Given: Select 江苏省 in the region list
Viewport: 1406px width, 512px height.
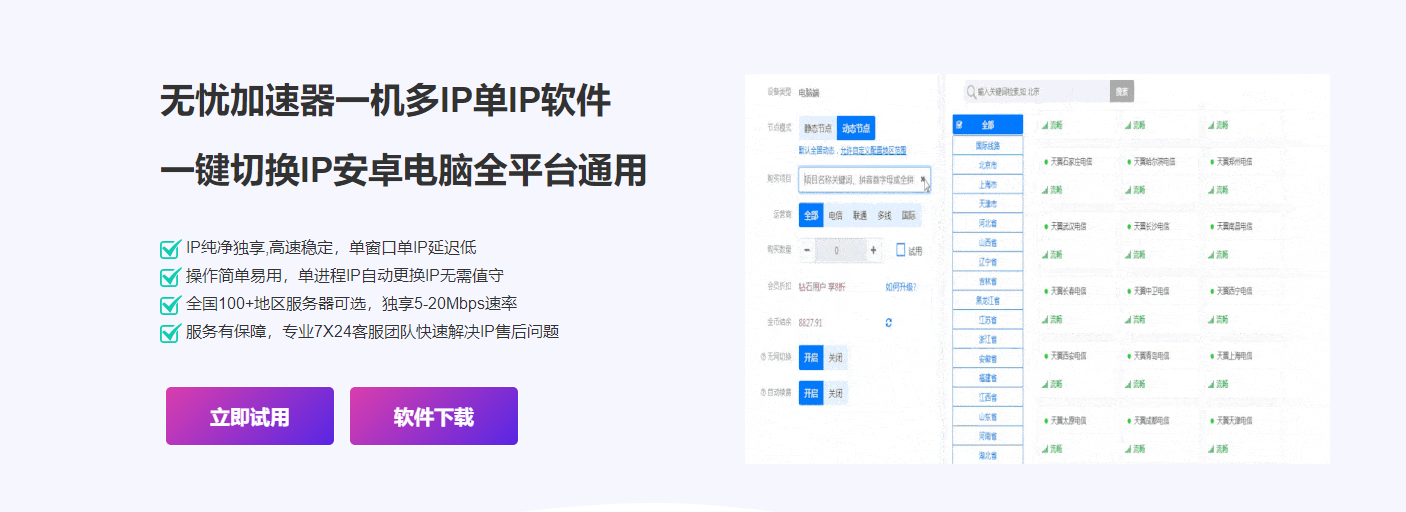Looking at the screenshot, I should (x=988, y=320).
